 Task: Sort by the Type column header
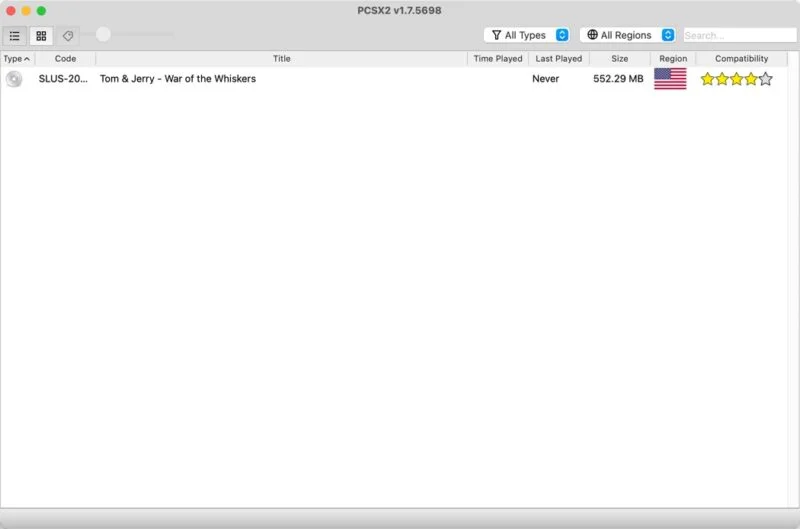click(16, 59)
